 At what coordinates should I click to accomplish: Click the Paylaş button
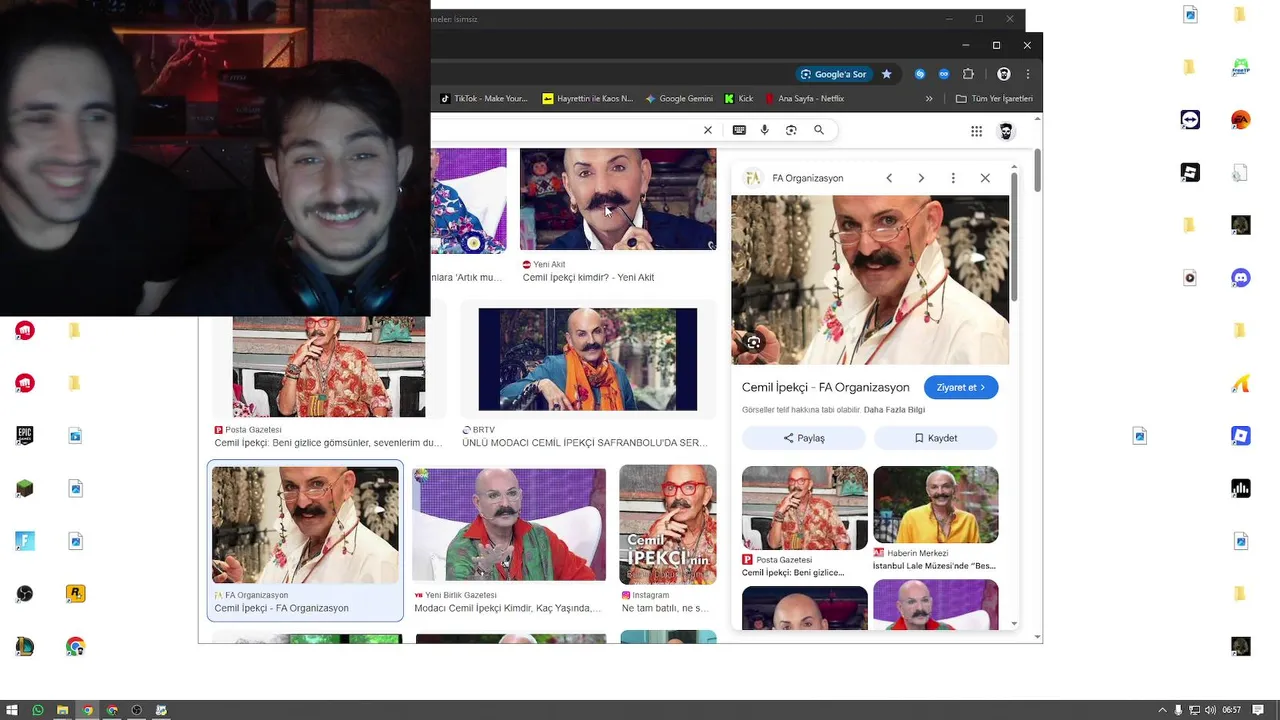[x=804, y=438]
